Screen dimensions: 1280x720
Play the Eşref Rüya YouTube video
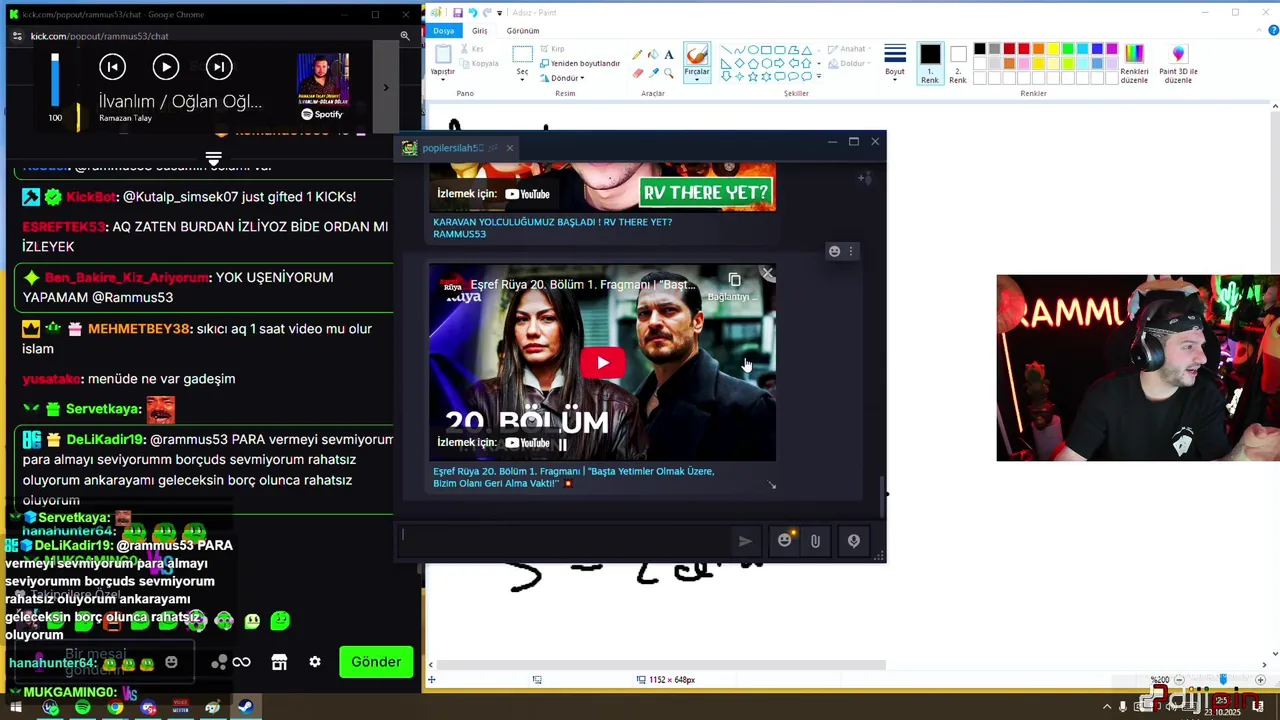(x=602, y=363)
